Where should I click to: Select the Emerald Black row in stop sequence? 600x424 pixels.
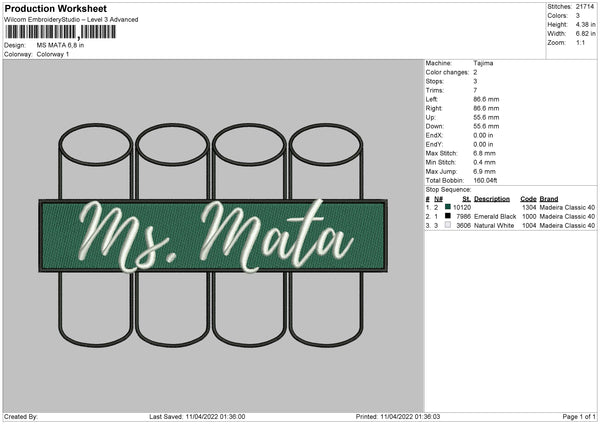point(510,217)
